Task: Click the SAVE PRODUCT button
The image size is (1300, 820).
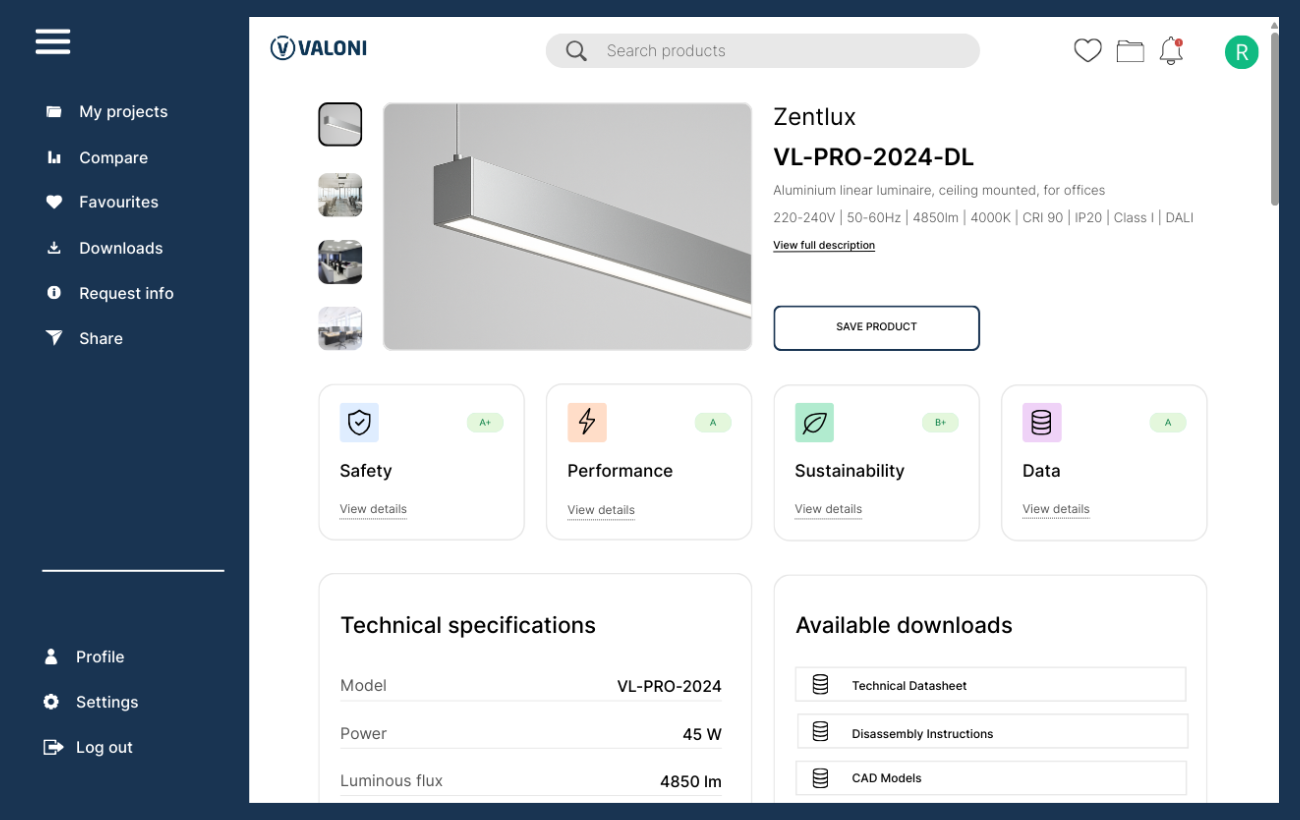Action: tap(876, 328)
